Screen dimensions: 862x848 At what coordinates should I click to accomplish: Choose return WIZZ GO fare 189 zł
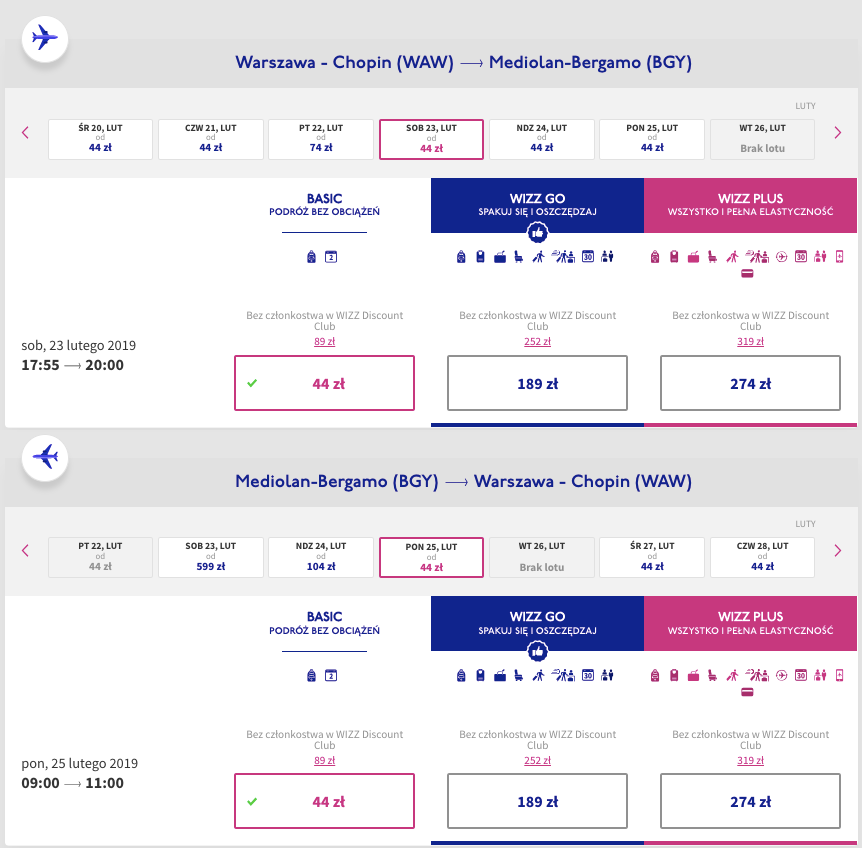coord(537,801)
